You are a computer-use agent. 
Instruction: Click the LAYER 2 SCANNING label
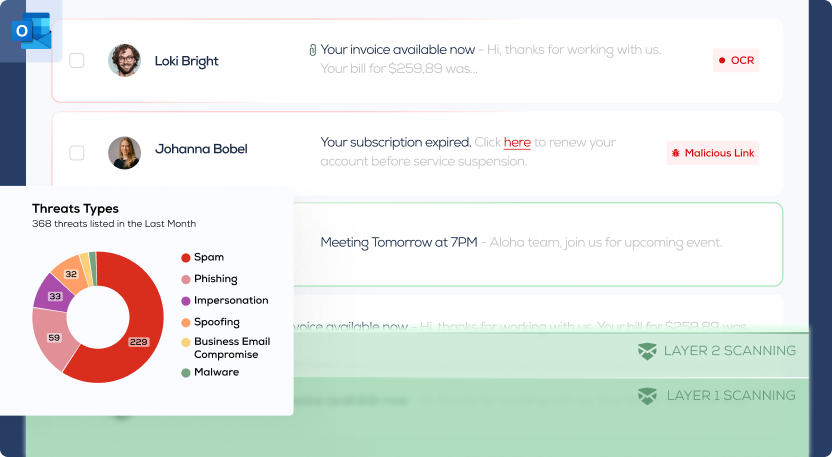click(730, 351)
